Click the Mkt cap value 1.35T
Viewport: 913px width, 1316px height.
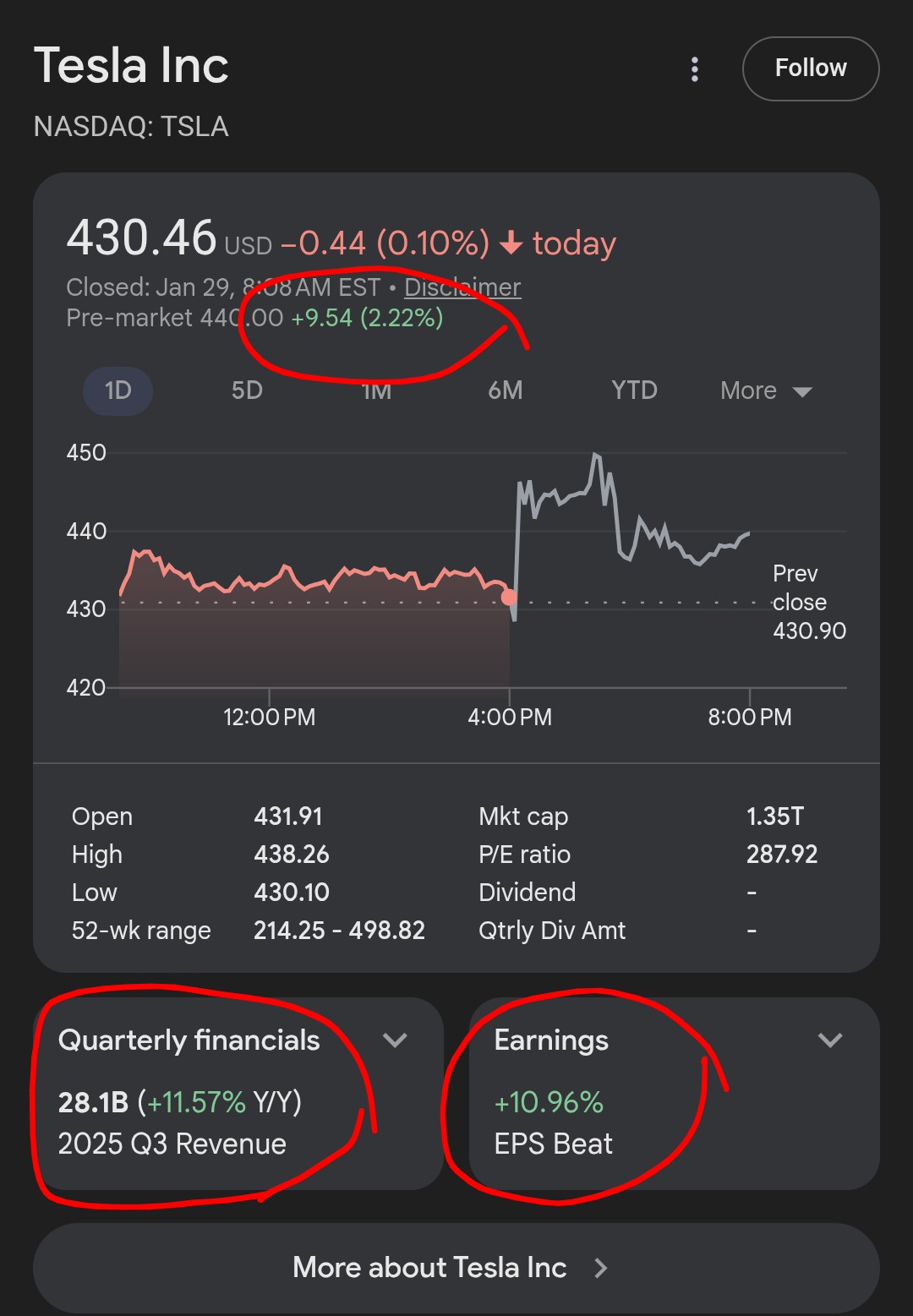tap(774, 816)
